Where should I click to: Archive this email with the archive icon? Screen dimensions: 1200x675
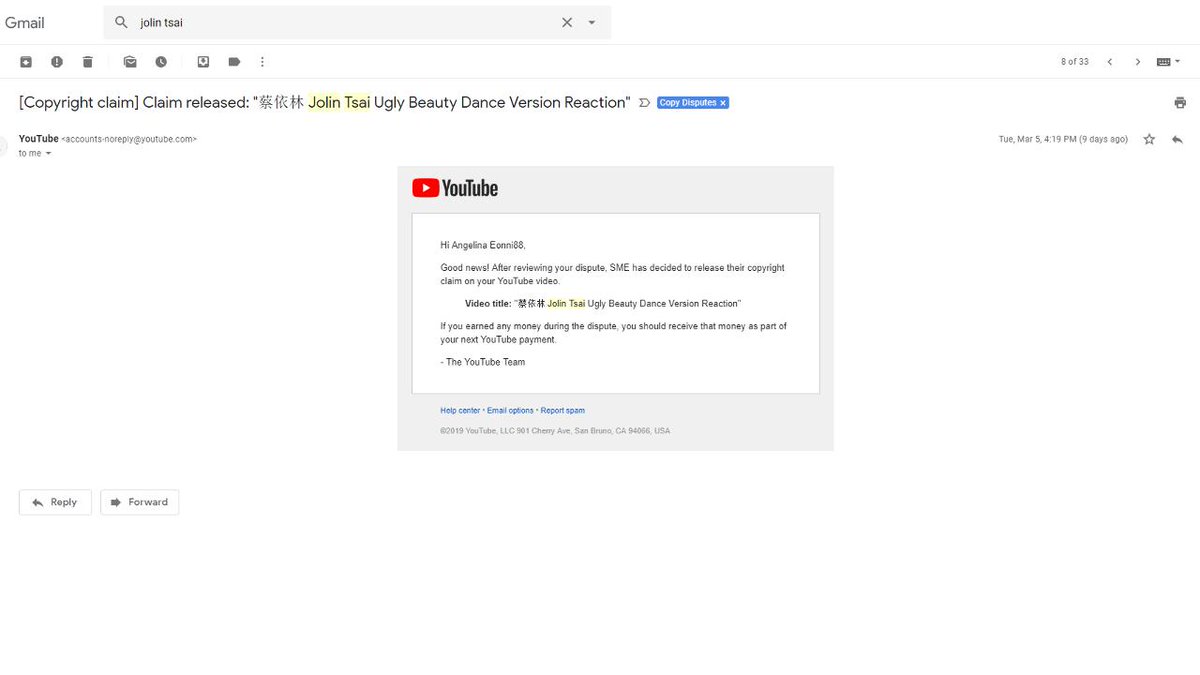26,62
